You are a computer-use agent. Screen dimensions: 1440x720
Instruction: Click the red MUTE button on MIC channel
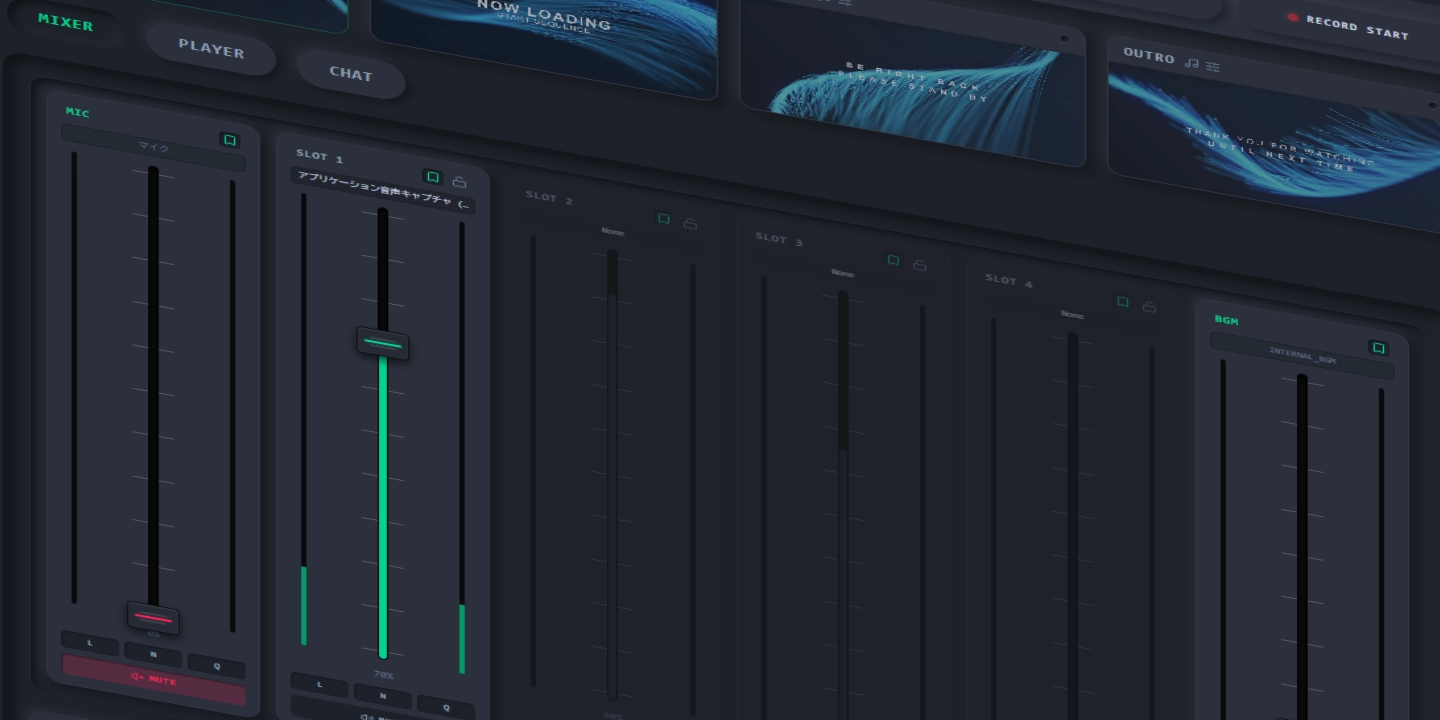point(153,680)
